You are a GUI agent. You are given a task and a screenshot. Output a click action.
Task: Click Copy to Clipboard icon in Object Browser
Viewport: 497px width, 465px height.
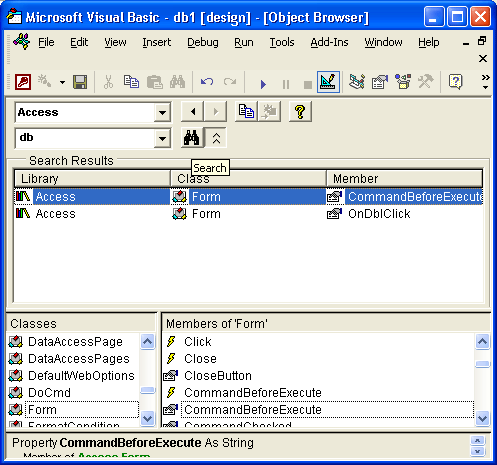pos(246,111)
